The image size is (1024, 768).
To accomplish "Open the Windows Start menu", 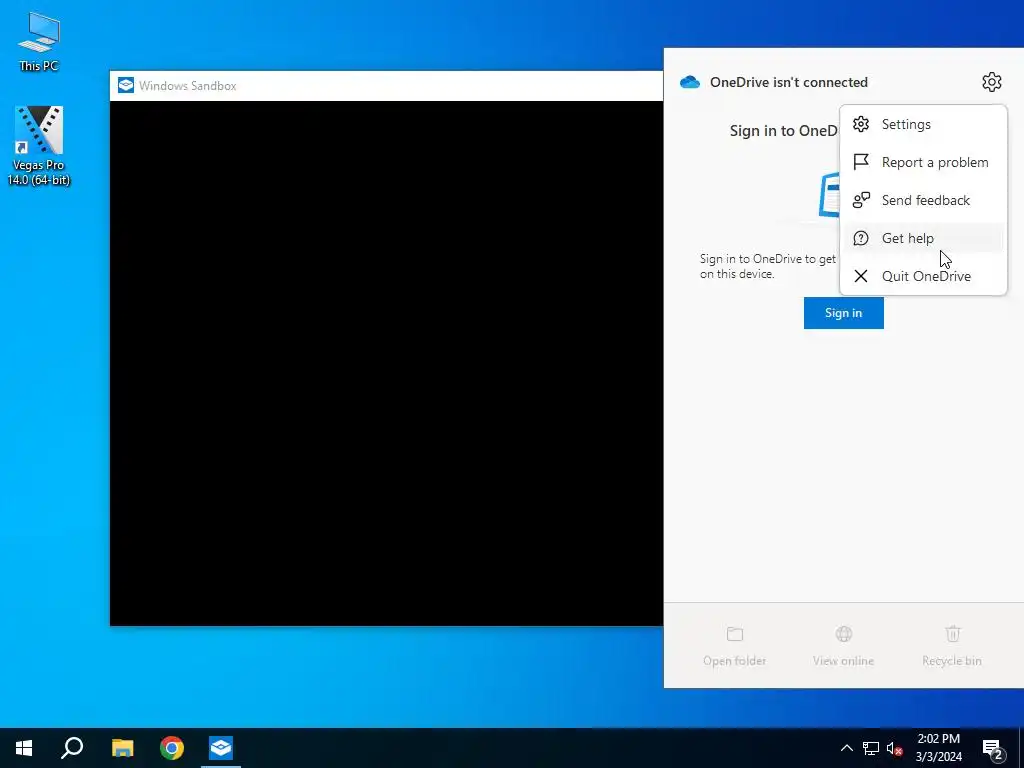I will (x=24, y=748).
